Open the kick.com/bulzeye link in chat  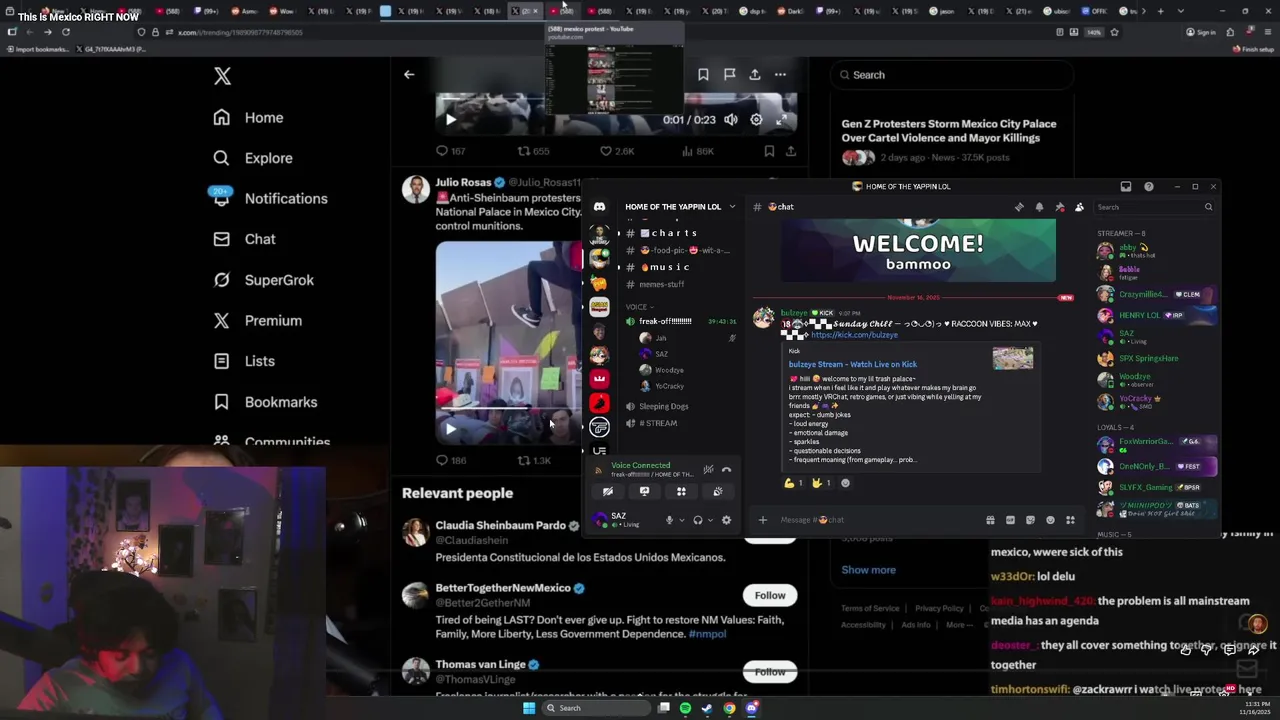click(854, 335)
